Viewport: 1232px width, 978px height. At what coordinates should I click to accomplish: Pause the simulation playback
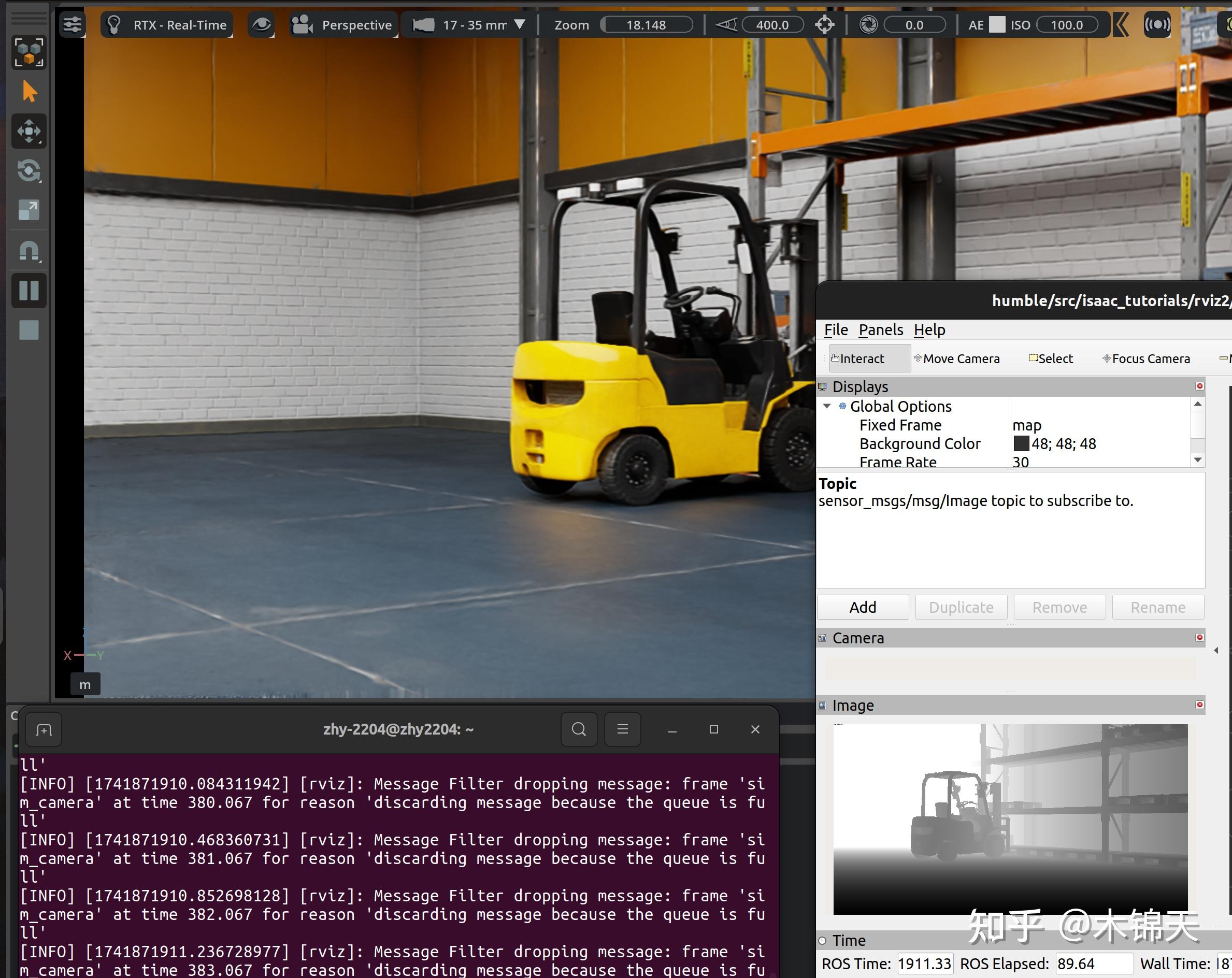(28, 291)
